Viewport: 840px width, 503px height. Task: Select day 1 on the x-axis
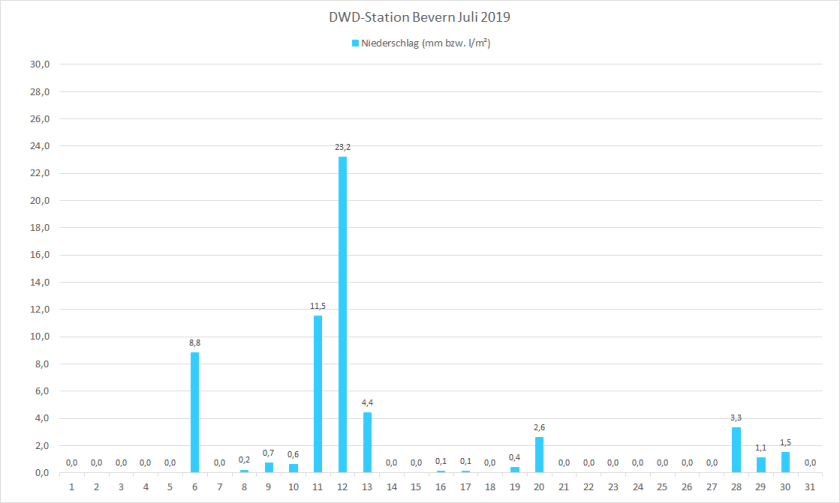pos(72,487)
